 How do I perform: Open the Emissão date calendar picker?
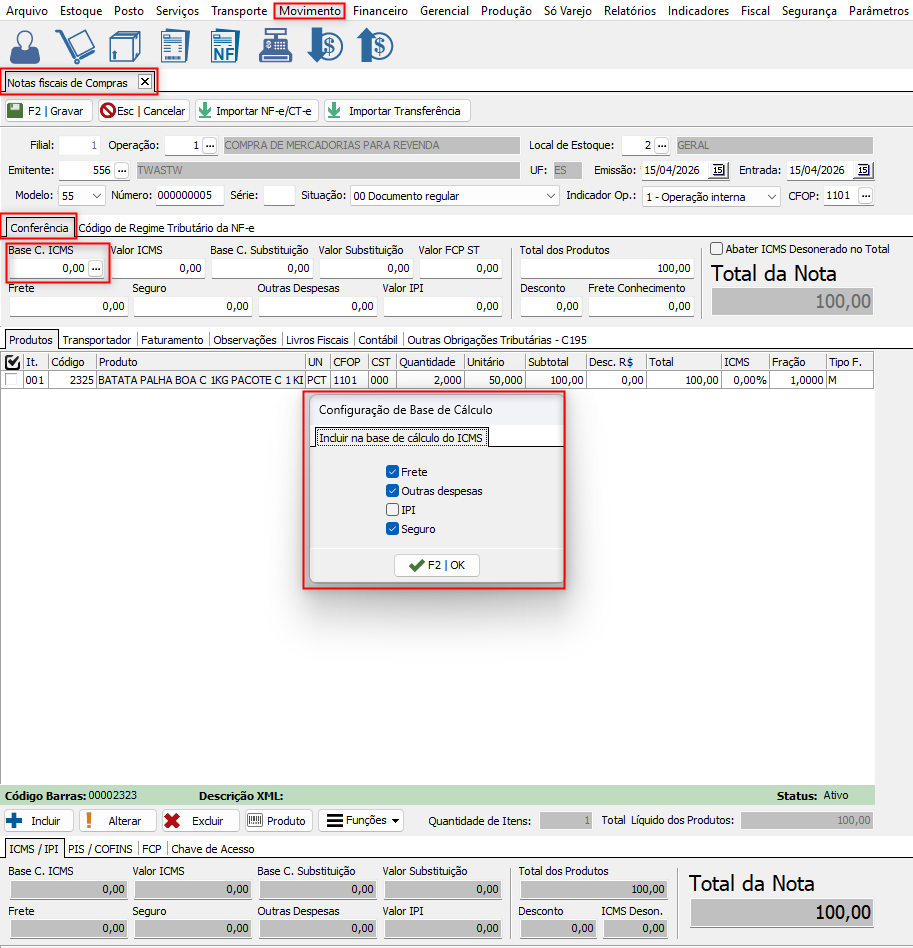click(718, 170)
